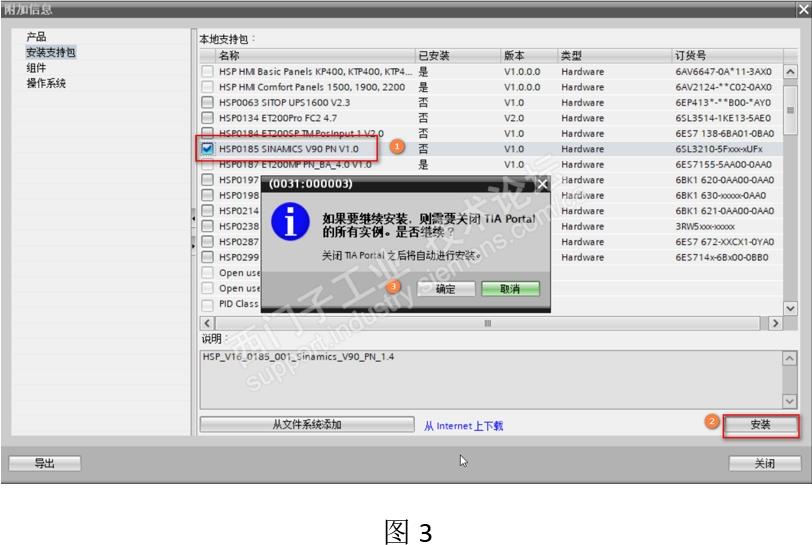812x545 pixels.
Task: Close the (0031:000003) message dialog
Action: (x=542, y=184)
